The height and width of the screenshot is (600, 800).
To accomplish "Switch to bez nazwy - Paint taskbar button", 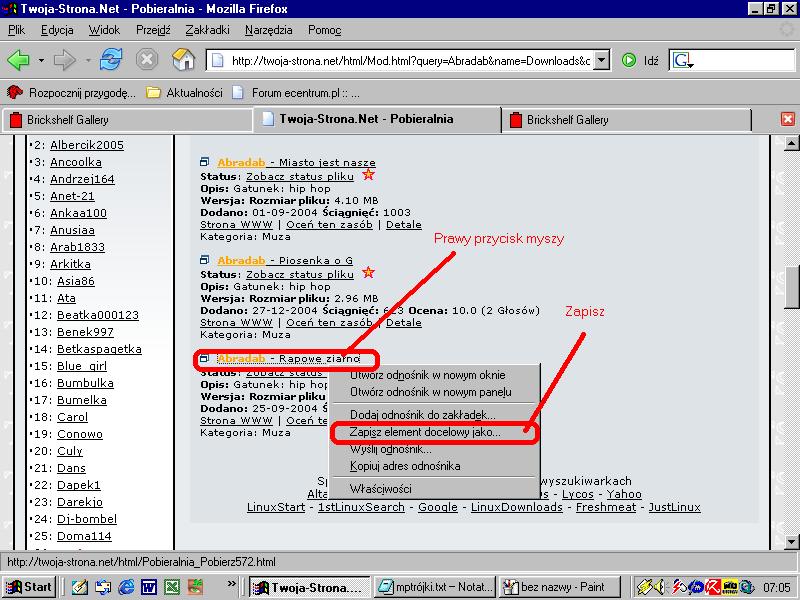I will [560, 587].
